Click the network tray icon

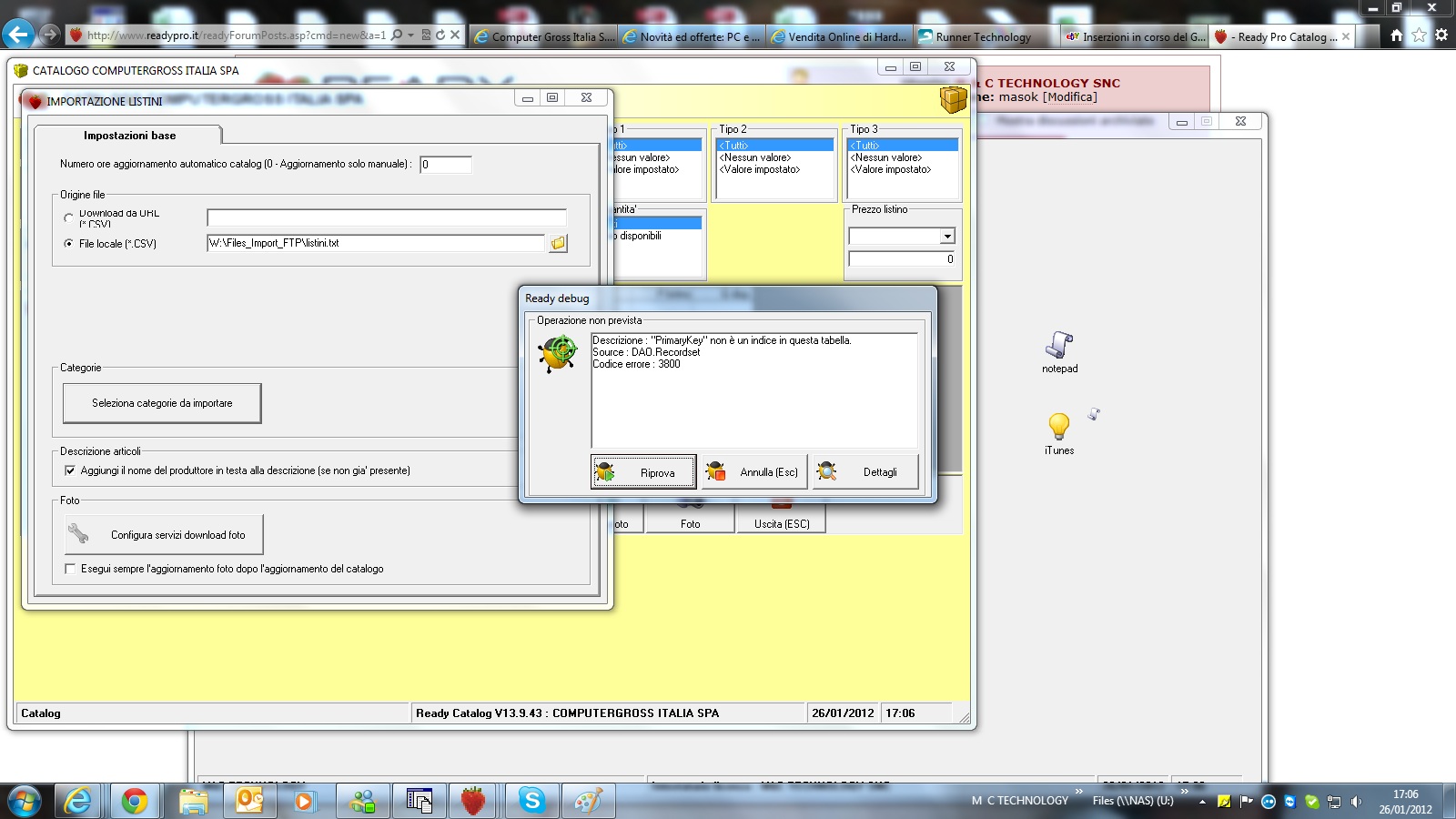[1334, 802]
